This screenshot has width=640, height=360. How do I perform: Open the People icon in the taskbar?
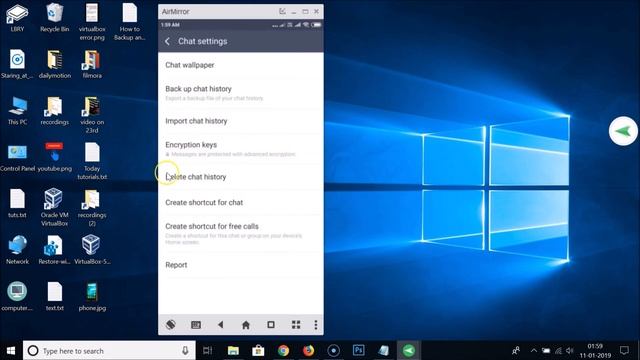click(516, 351)
